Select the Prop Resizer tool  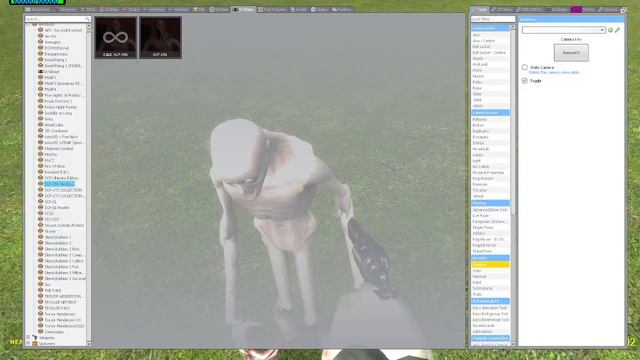click(x=490, y=178)
